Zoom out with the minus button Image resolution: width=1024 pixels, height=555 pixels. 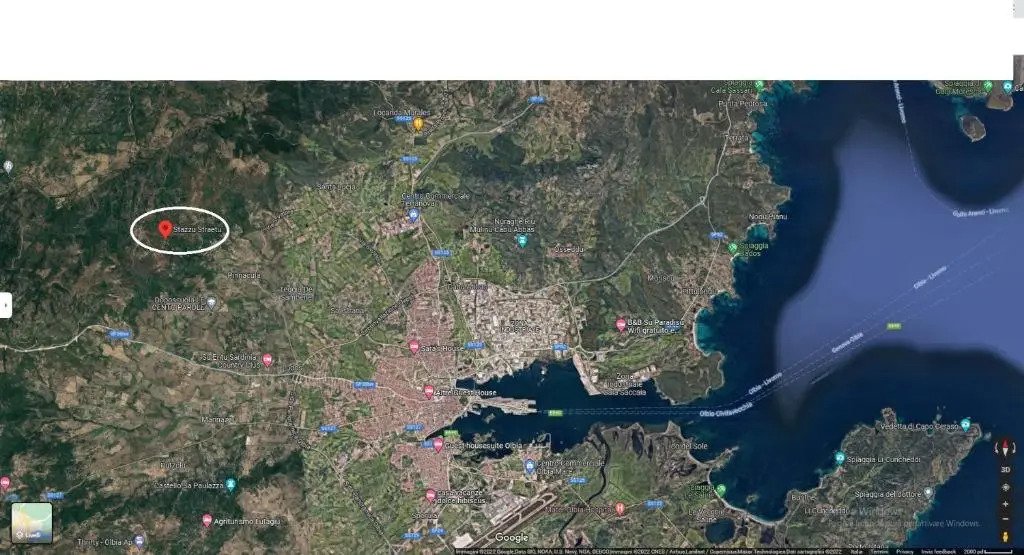pos(1005,519)
